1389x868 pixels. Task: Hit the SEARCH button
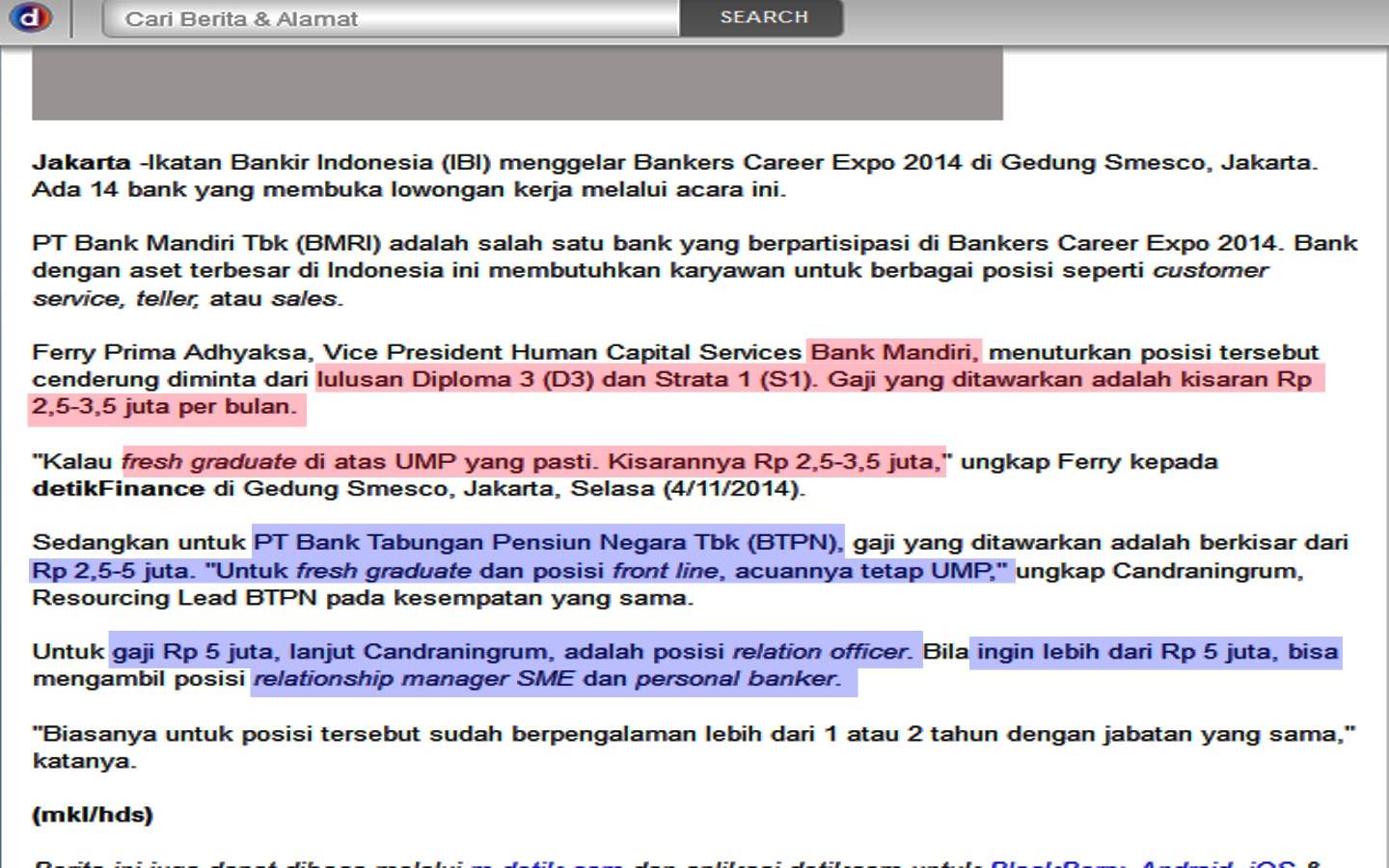pyautogui.click(x=762, y=18)
